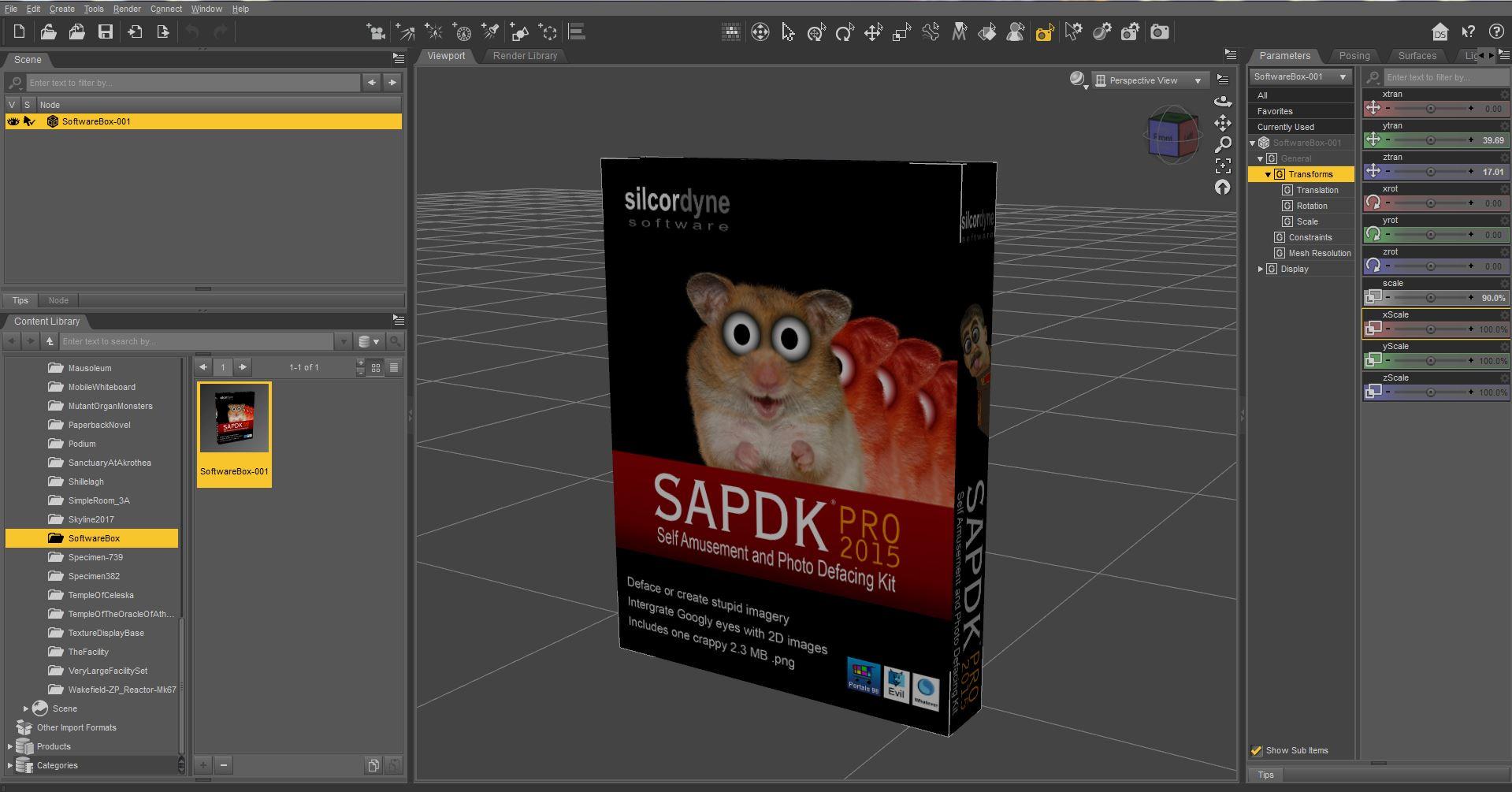Click the viewport pan arrows icon
The height and width of the screenshot is (792, 1512).
point(1223,123)
